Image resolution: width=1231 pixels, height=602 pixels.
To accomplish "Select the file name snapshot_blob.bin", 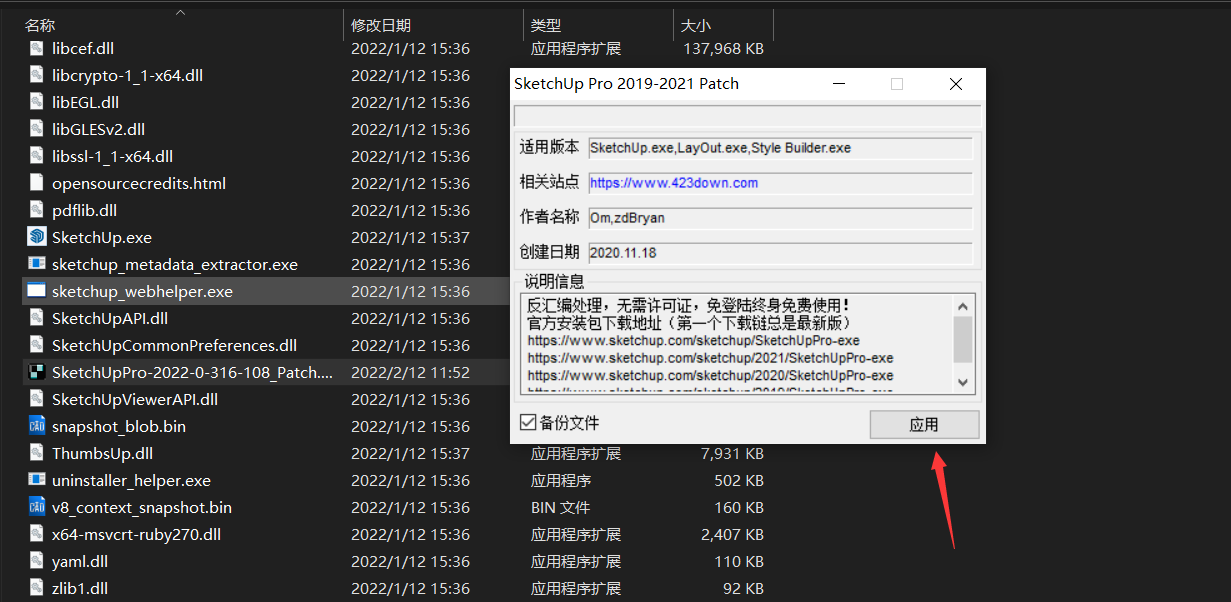I will tap(119, 426).
